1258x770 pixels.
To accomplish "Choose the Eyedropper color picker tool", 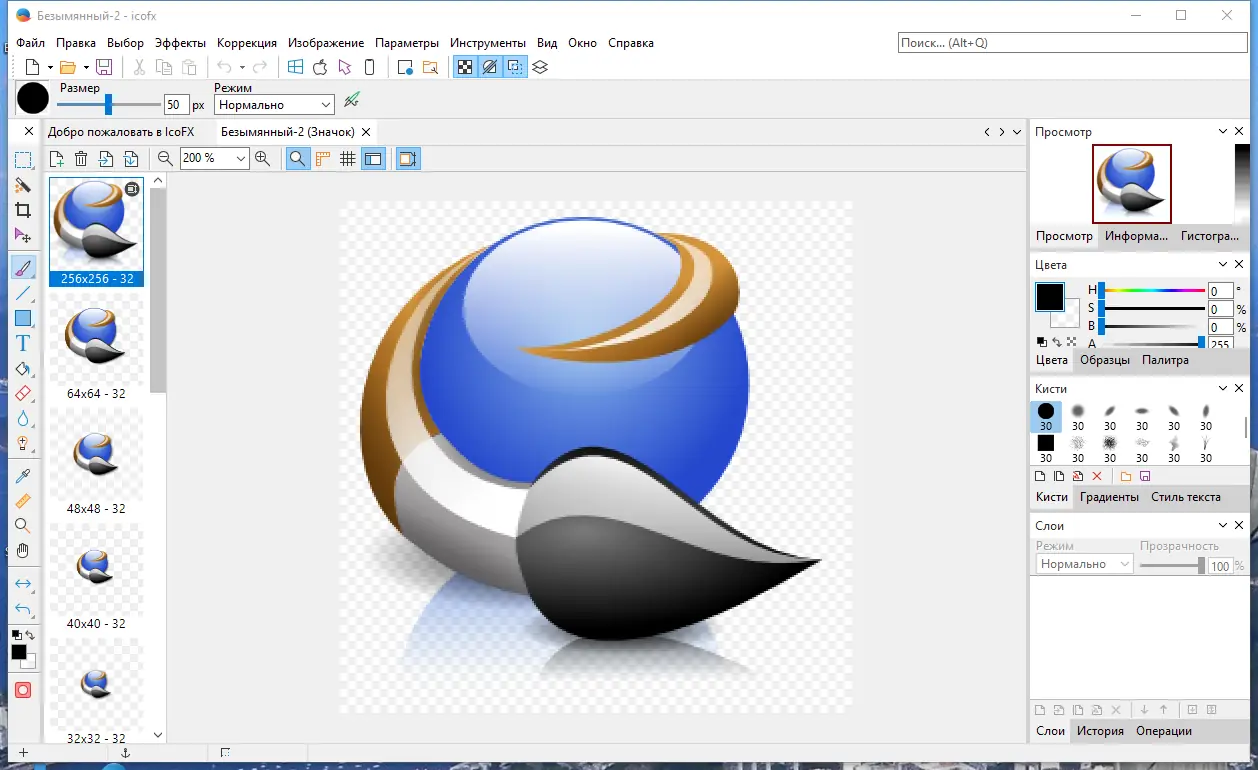I will (x=23, y=476).
